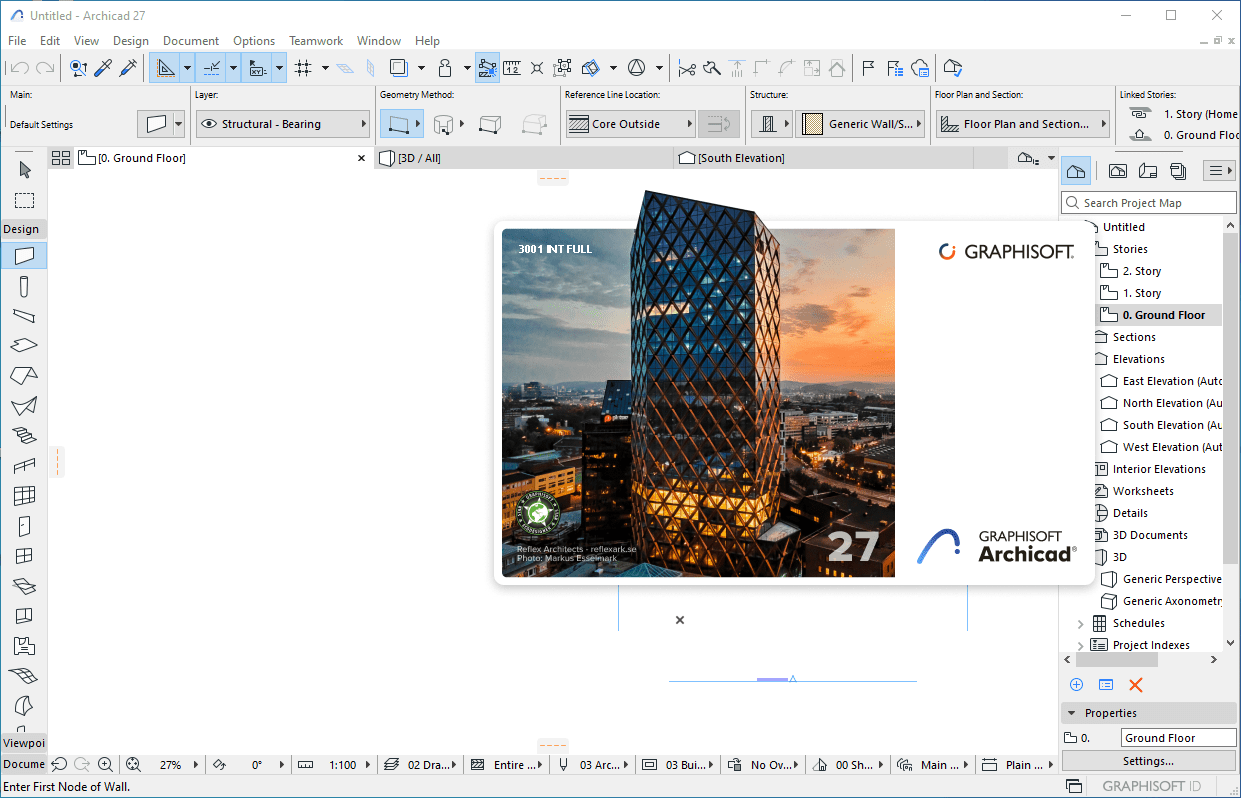Open the Design menu

[x=131, y=41]
